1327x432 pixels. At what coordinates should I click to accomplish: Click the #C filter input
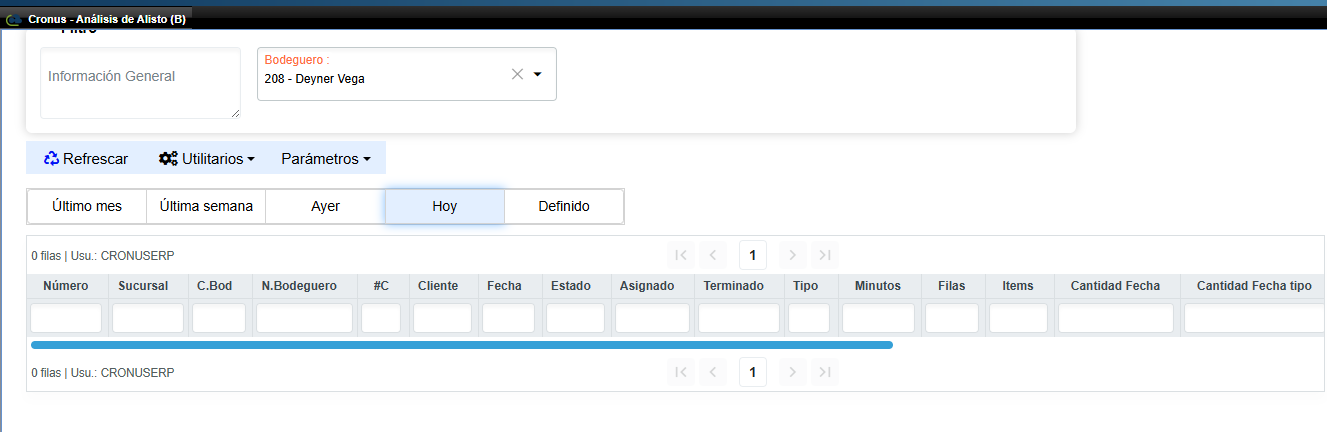[x=381, y=318]
